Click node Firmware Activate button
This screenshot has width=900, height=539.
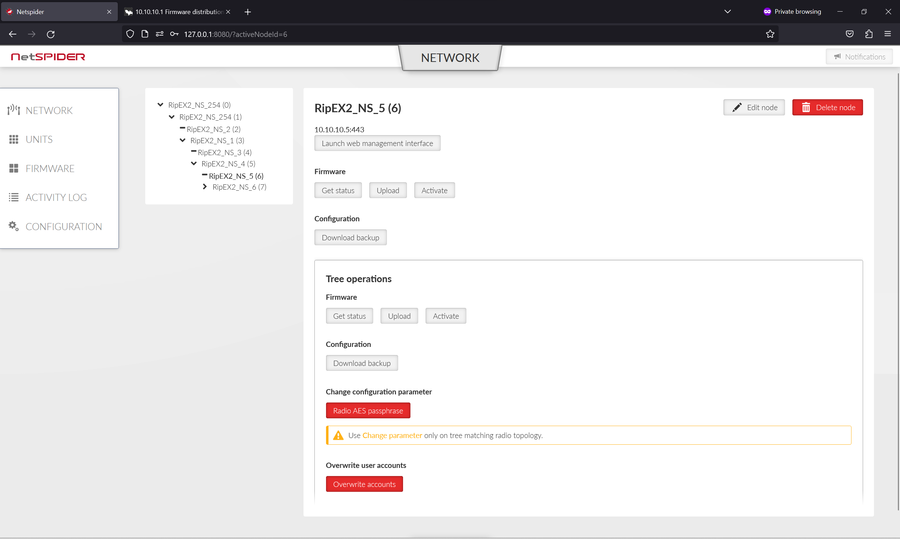434,191
